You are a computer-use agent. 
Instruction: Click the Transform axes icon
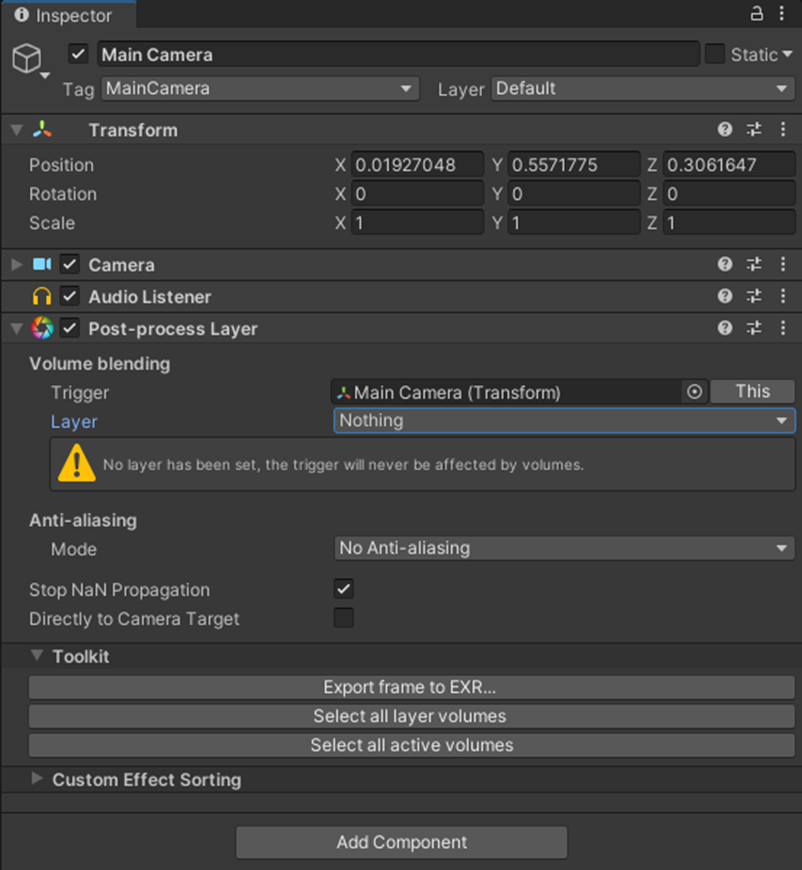tap(42, 129)
